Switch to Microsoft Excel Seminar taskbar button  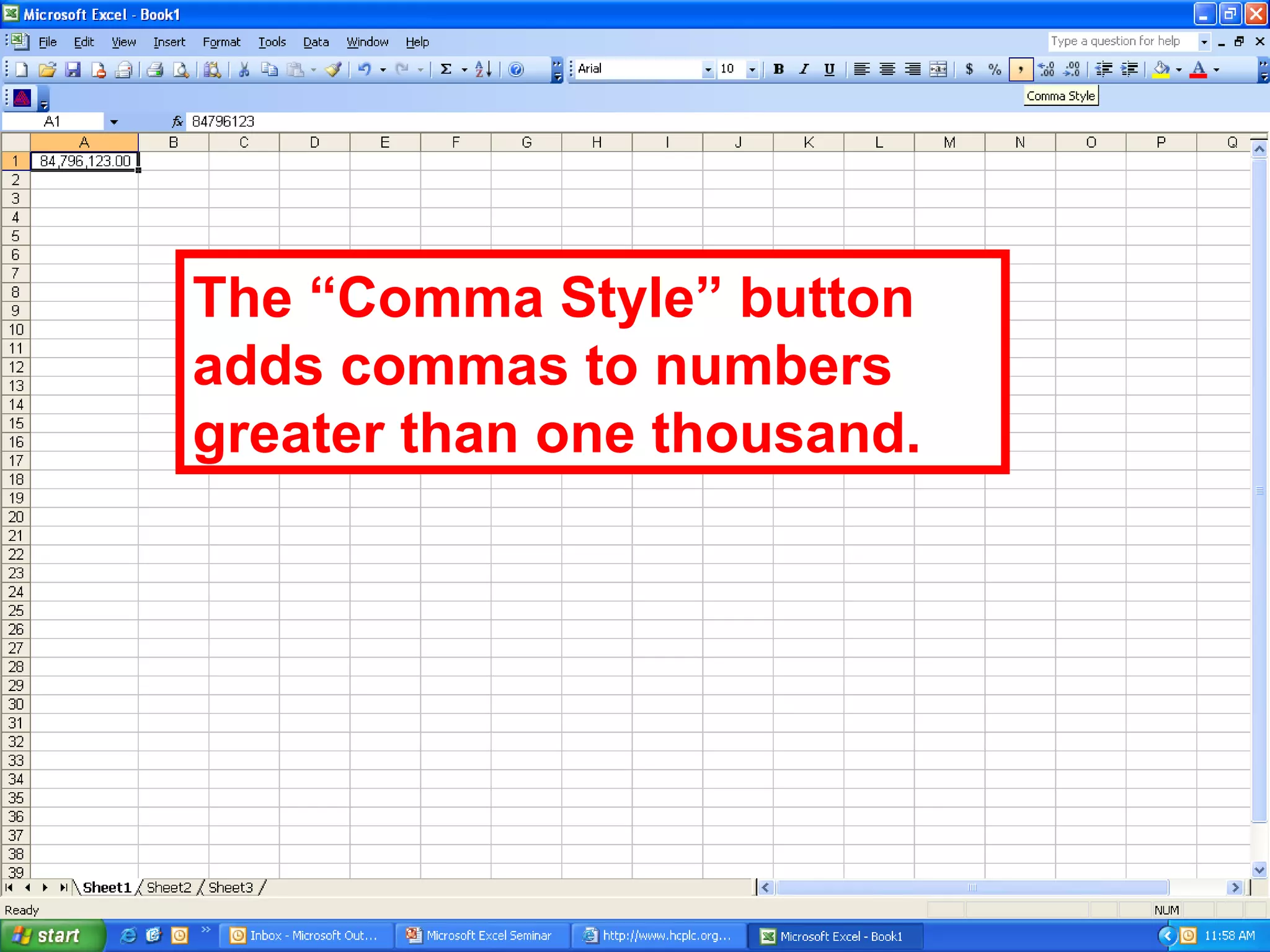[482, 935]
